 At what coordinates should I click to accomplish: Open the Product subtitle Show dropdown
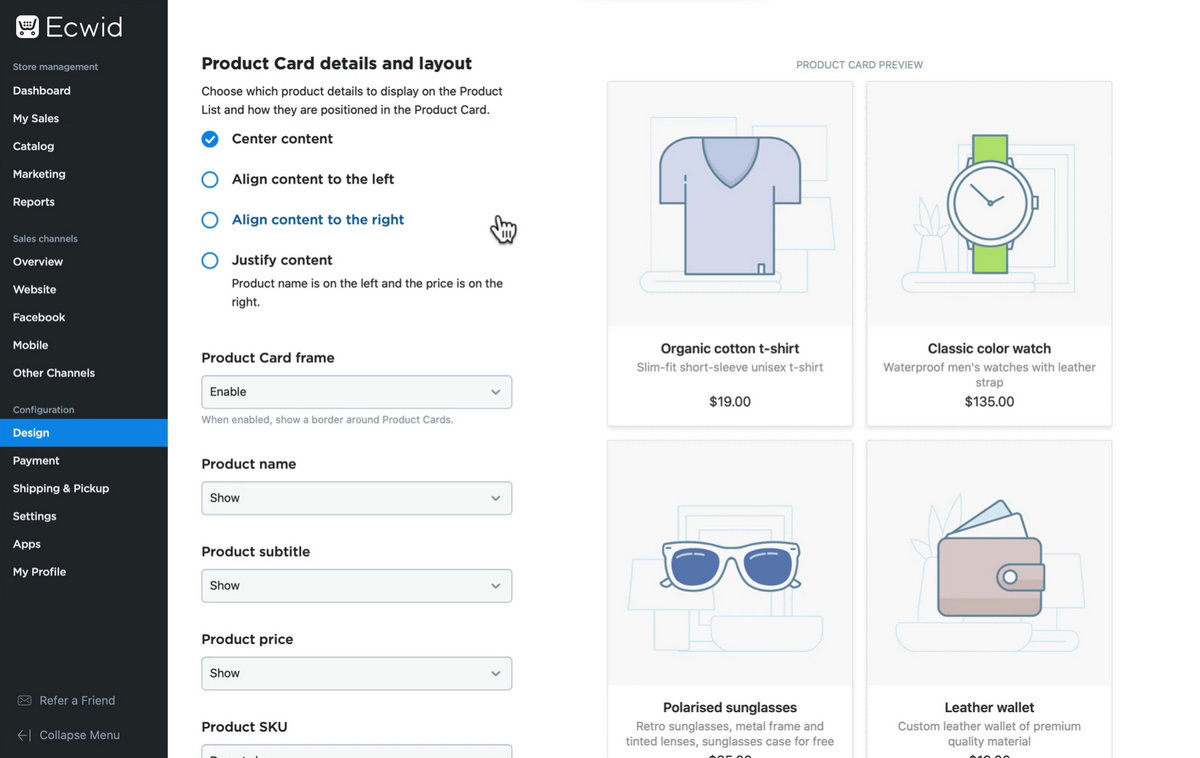[x=357, y=586]
